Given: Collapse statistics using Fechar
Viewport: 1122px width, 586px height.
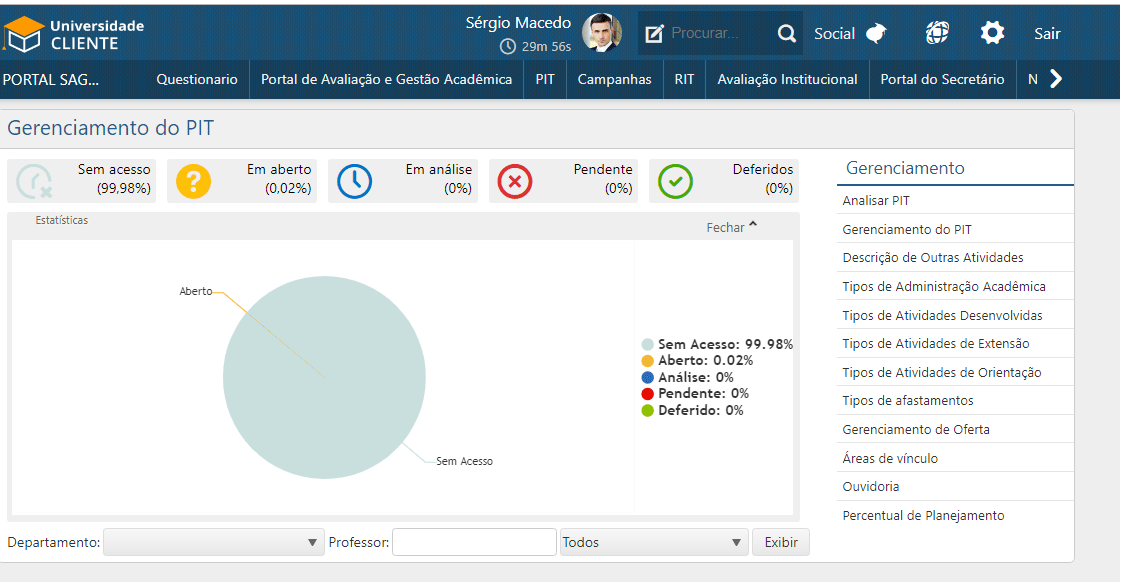Looking at the screenshot, I should tap(732, 227).
